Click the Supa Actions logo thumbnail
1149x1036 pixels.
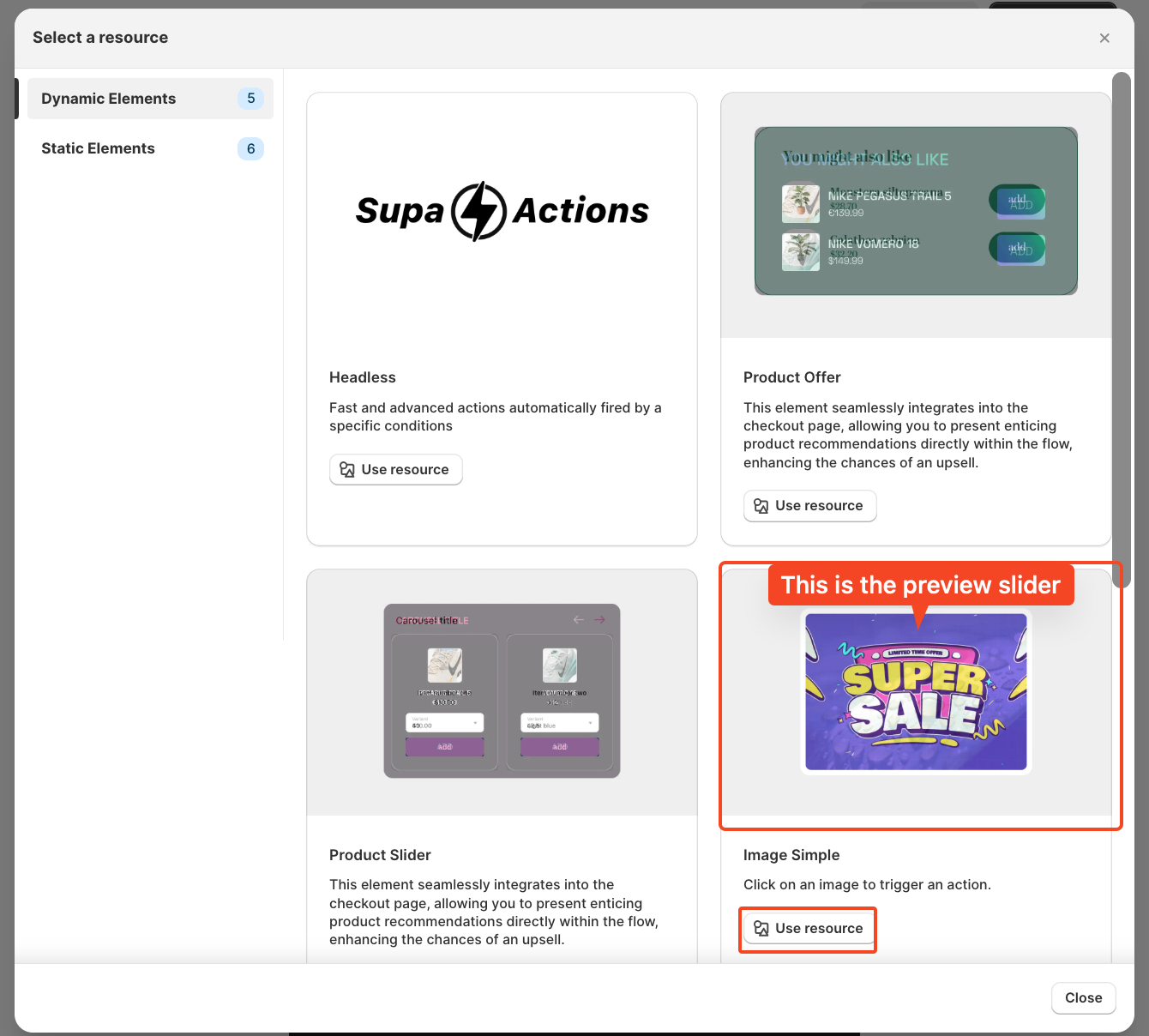pos(502,211)
